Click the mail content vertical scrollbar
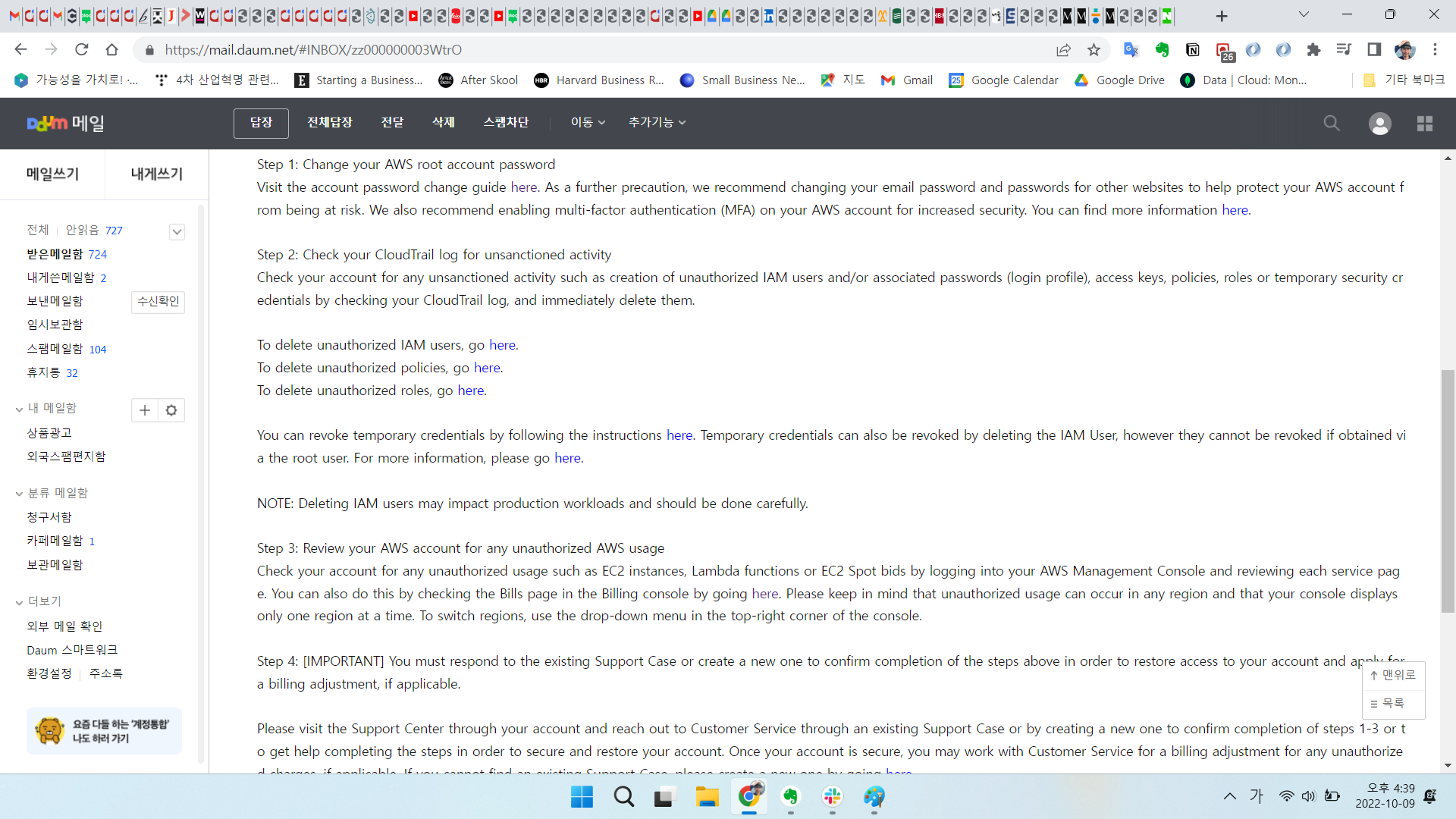The height and width of the screenshot is (819, 1456). coord(1448,491)
